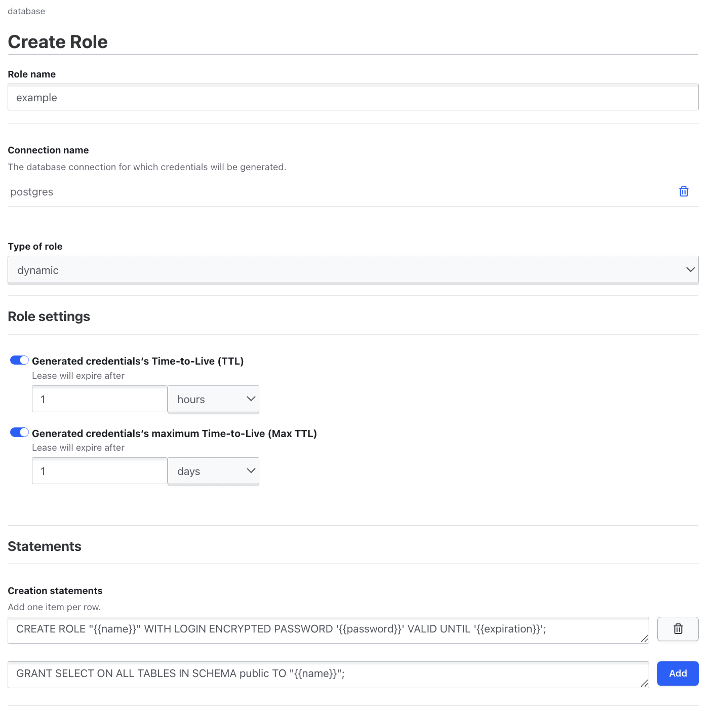
Task: Expand the Max TTL days unit dropdown
Action: click(213, 471)
